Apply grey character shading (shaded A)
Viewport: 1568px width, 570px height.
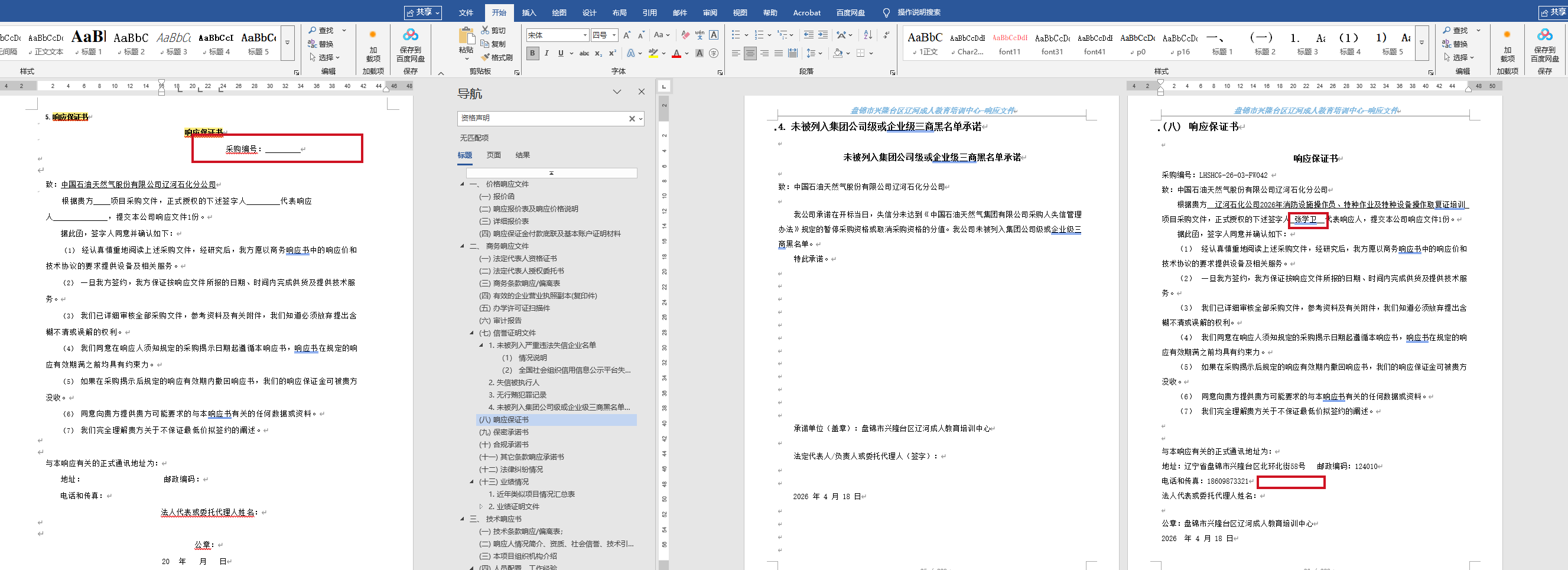[x=700, y=54]
